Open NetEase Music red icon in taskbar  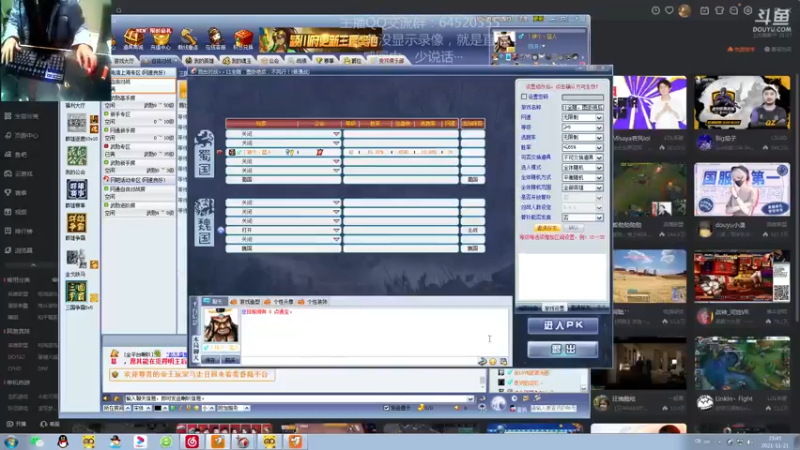coord(192,441)
